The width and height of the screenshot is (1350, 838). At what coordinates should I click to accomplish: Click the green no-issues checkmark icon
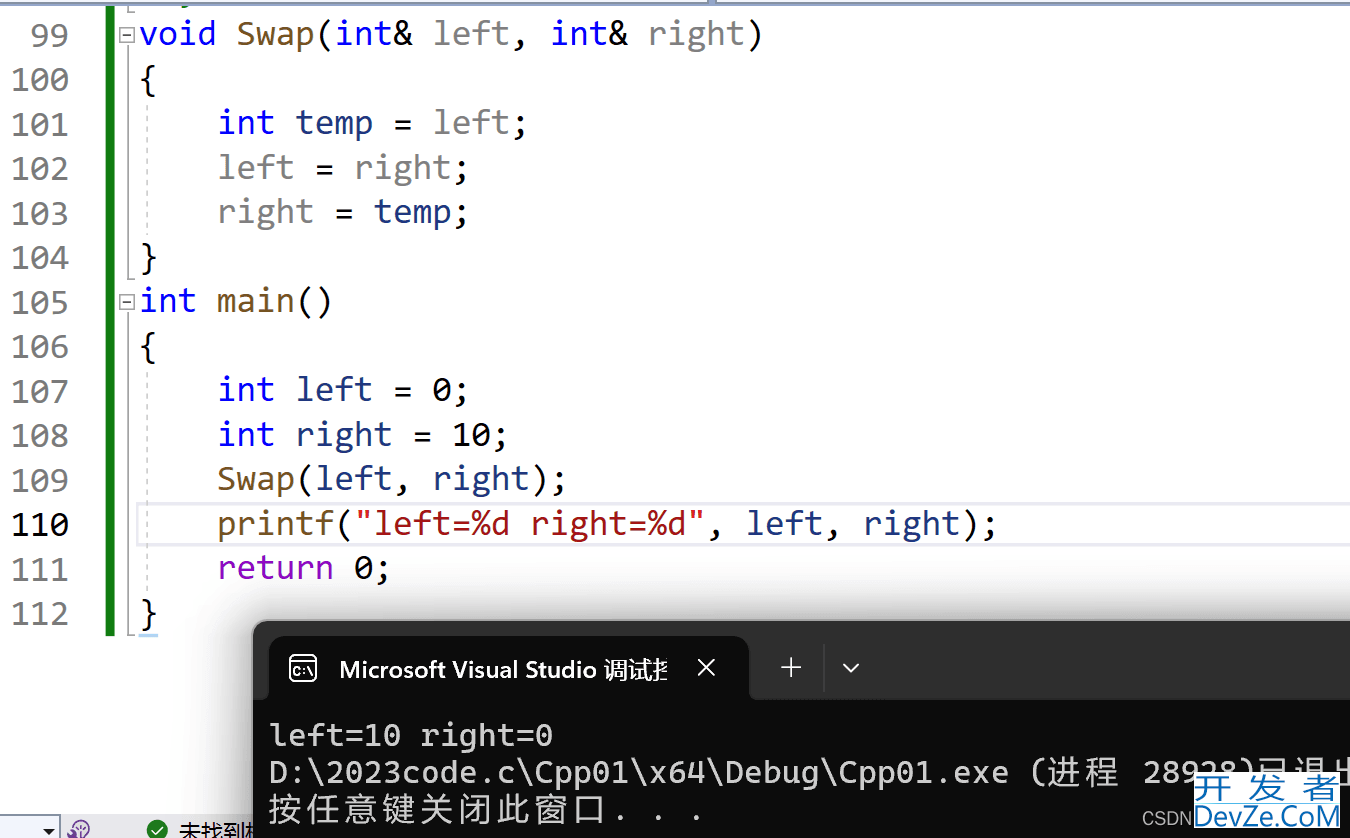coord(157,829)
